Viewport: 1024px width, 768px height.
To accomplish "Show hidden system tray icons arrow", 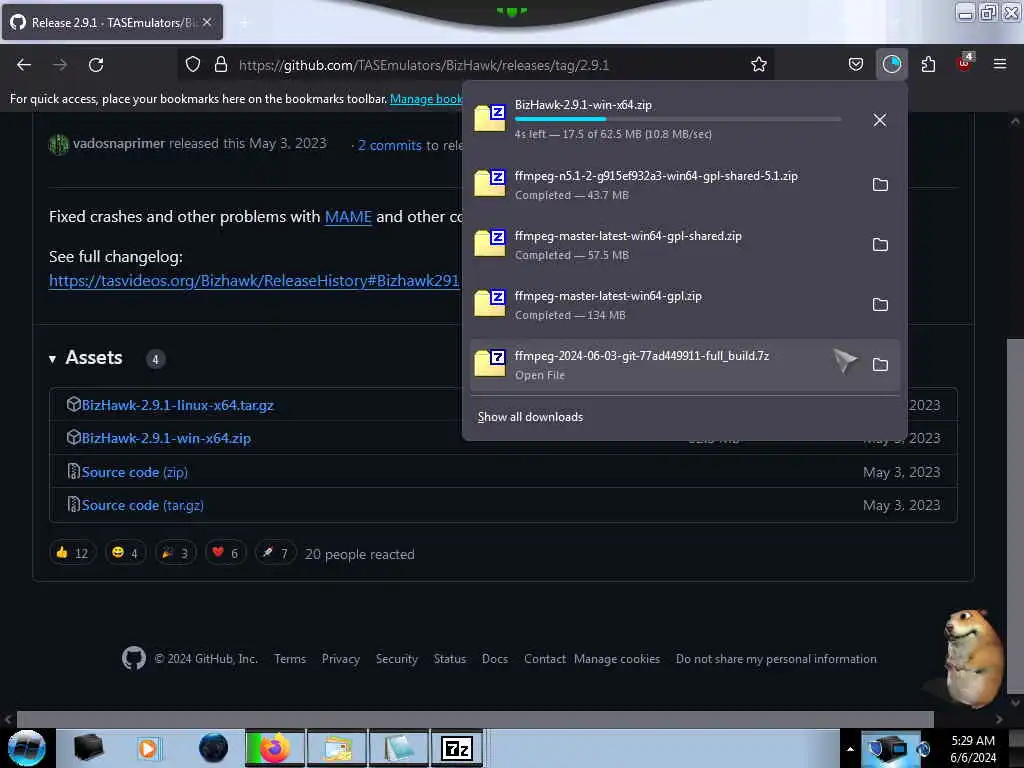I will point(850,749).
